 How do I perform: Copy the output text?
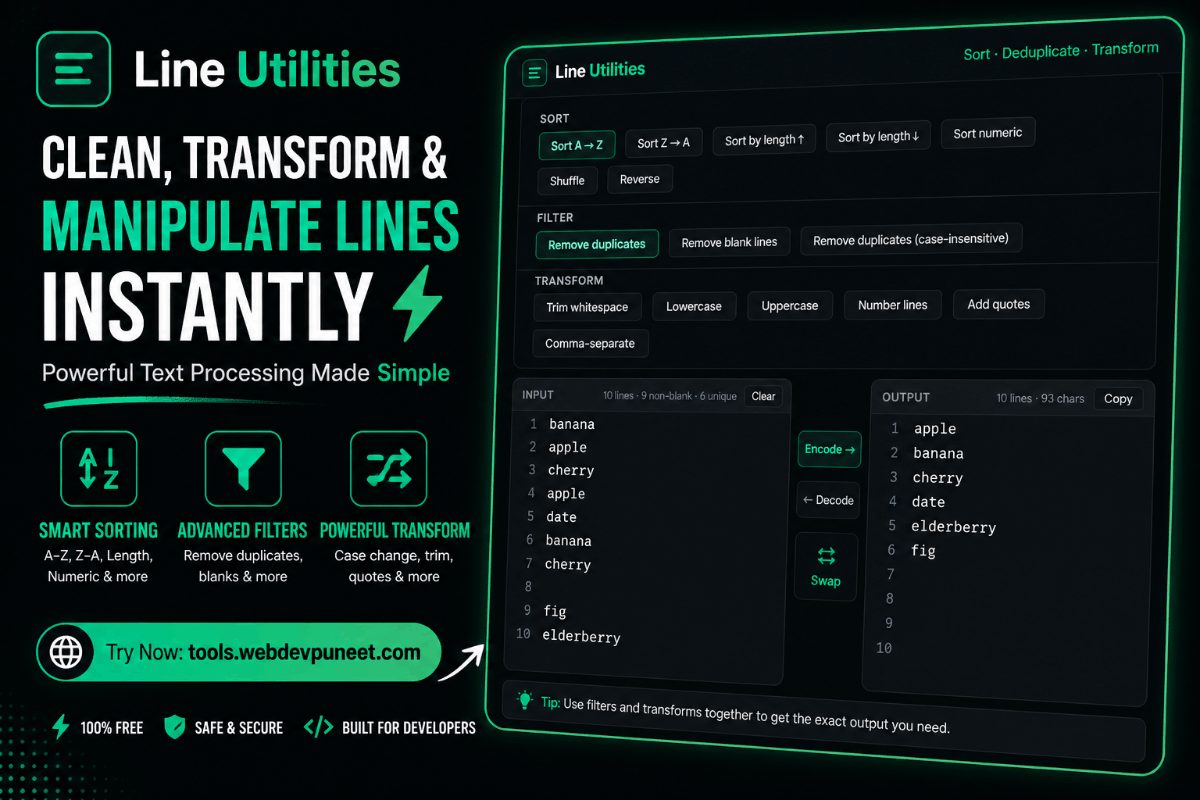1118,398
